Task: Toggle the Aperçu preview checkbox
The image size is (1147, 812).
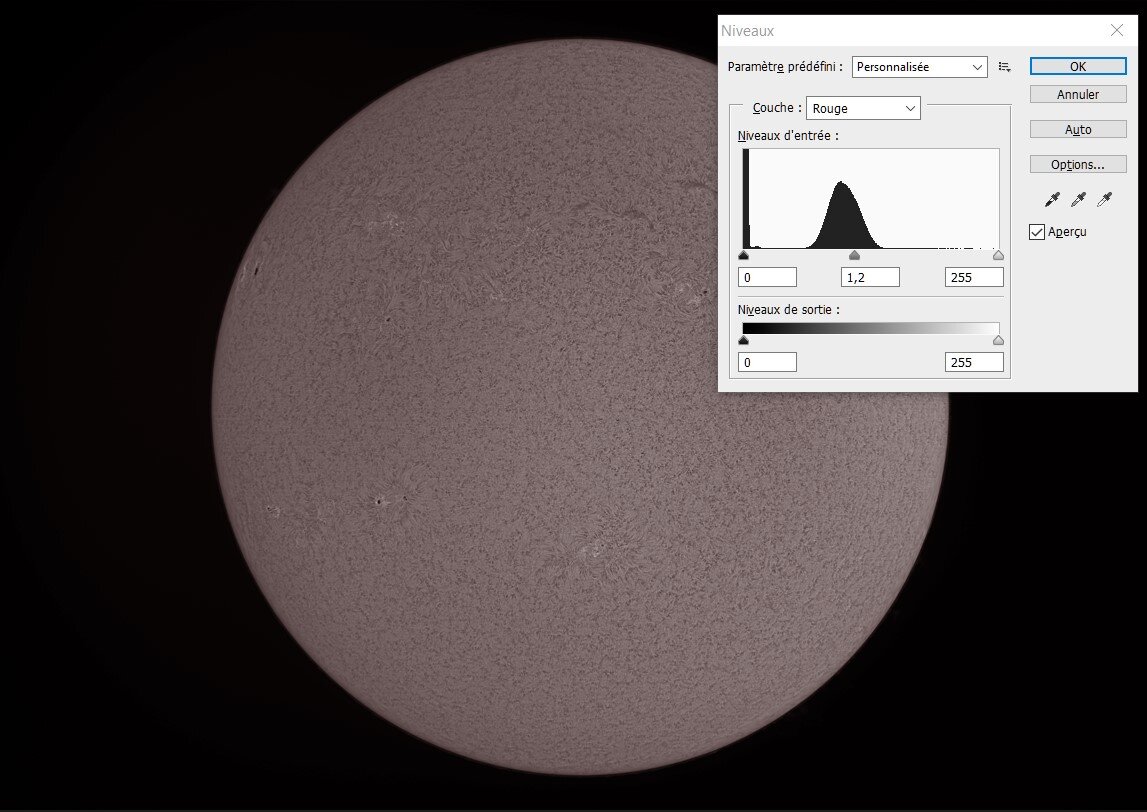Action: (x=1037, y=232)
